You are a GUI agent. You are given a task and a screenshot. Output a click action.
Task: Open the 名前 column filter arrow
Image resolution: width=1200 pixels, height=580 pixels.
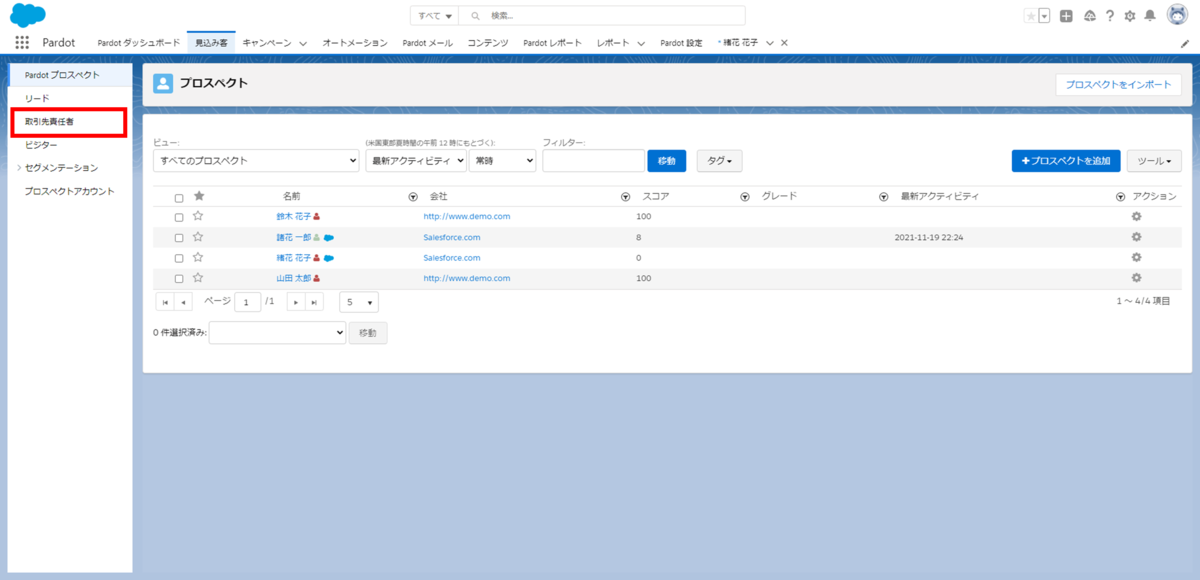[414, 197]
